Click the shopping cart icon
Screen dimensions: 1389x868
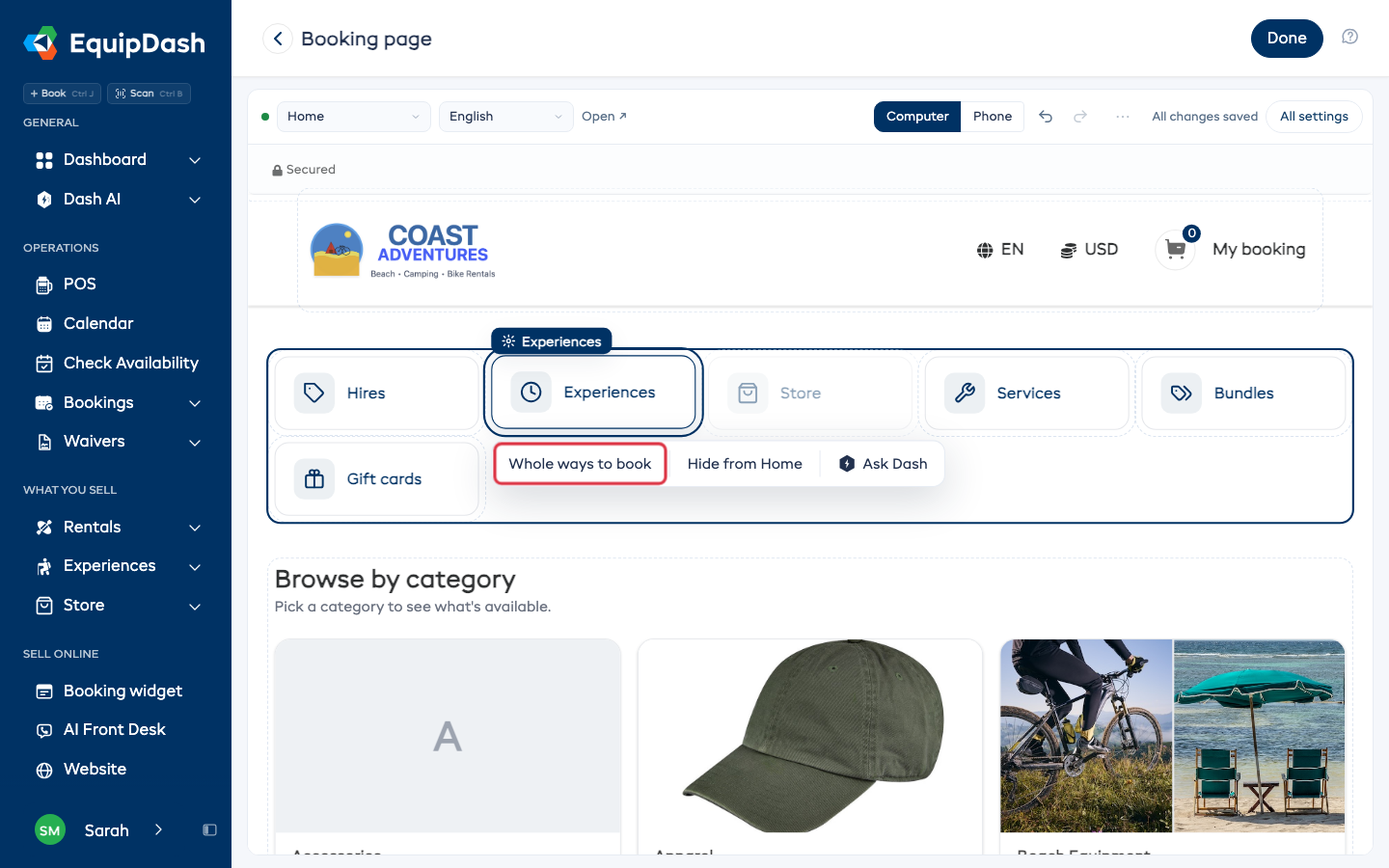[1175, 250]
